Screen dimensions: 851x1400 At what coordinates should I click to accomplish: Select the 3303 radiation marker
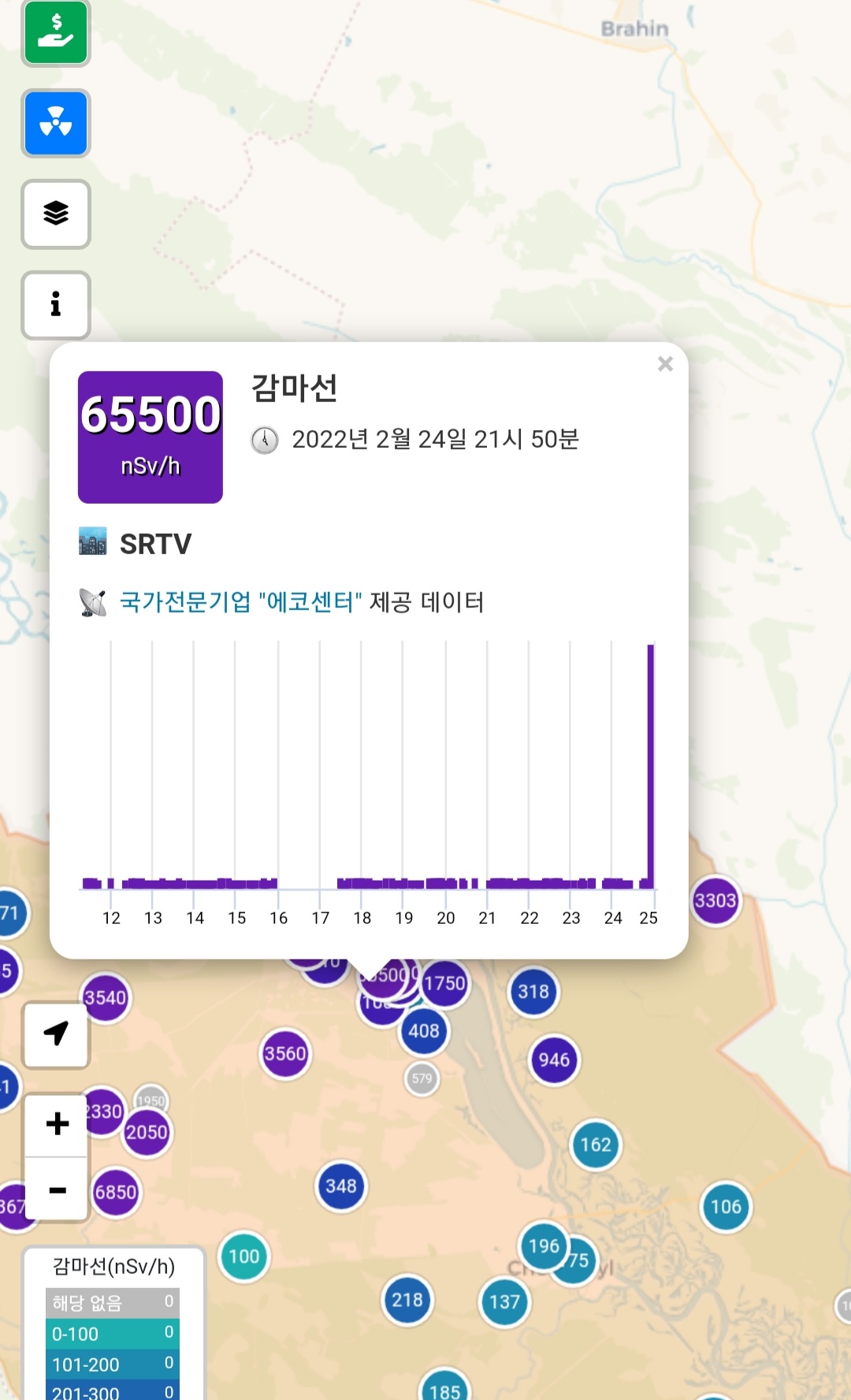pos(715,900)
